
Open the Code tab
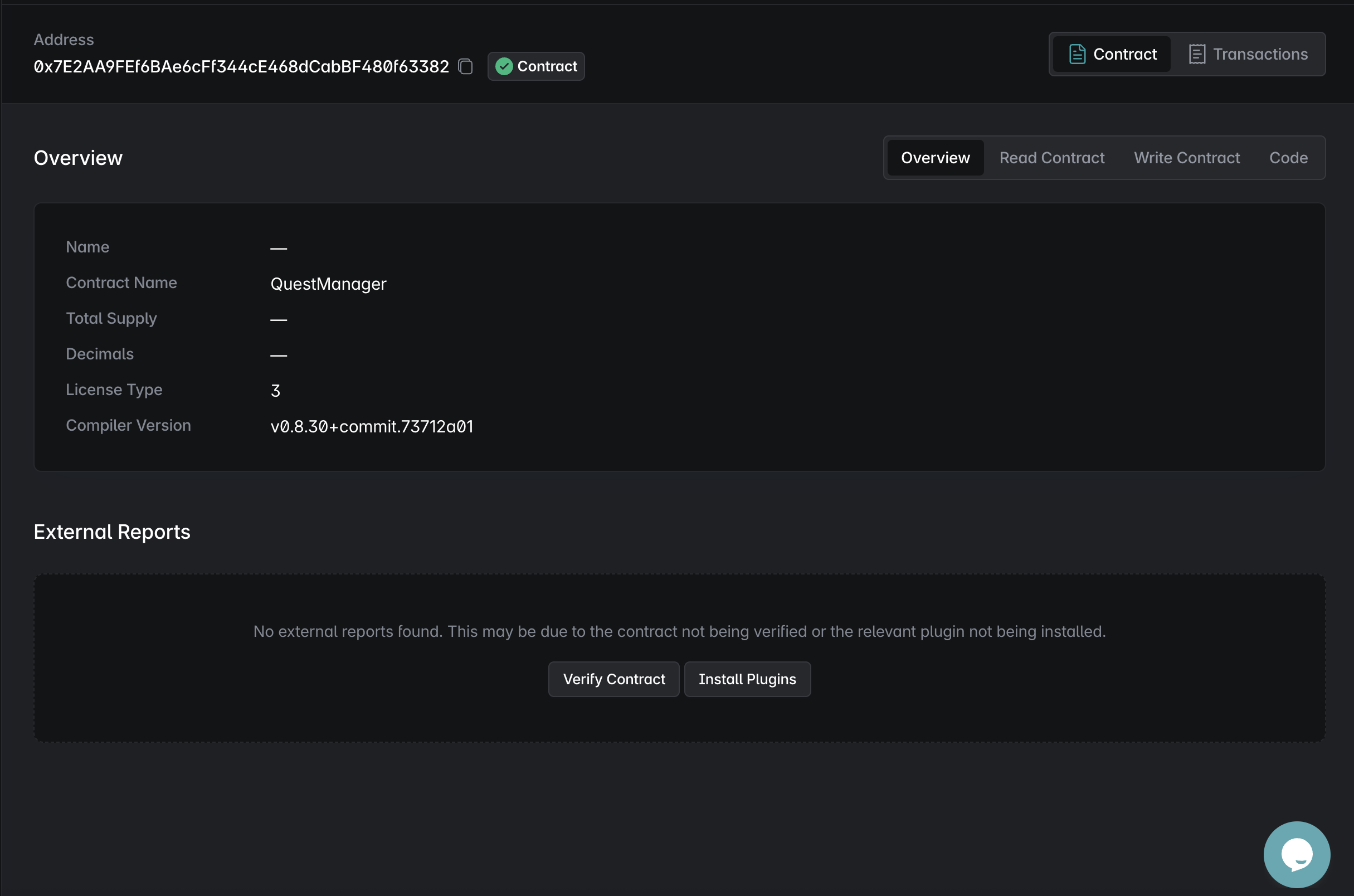1288,157
